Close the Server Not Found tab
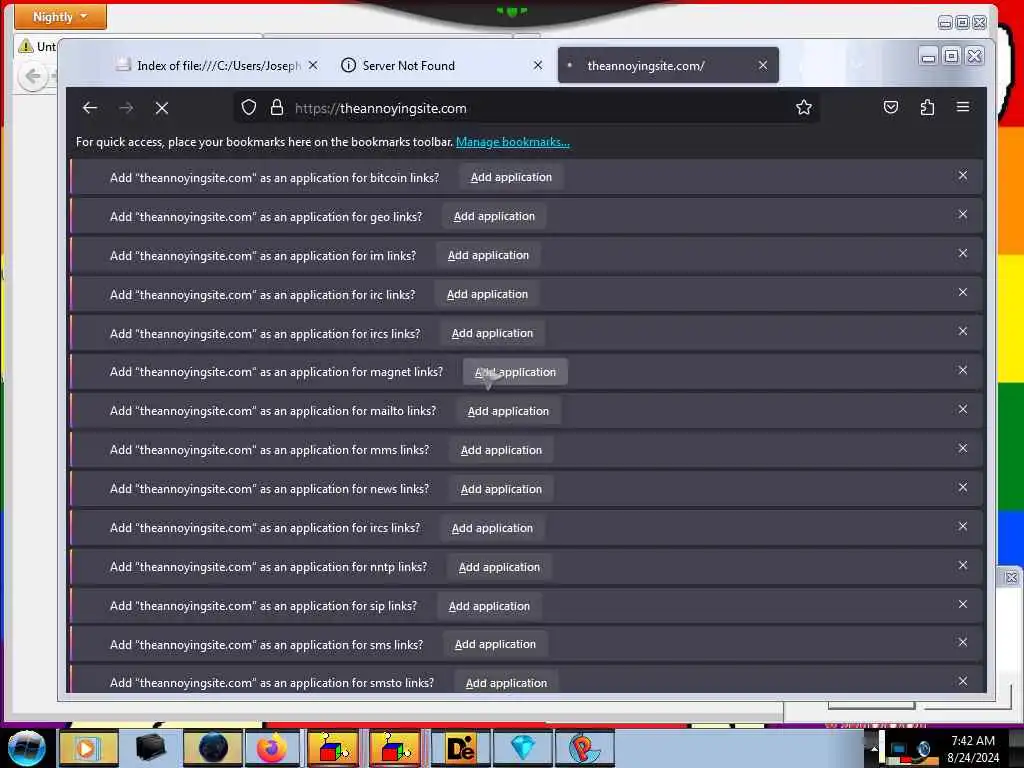 click(x=537, y=65)
